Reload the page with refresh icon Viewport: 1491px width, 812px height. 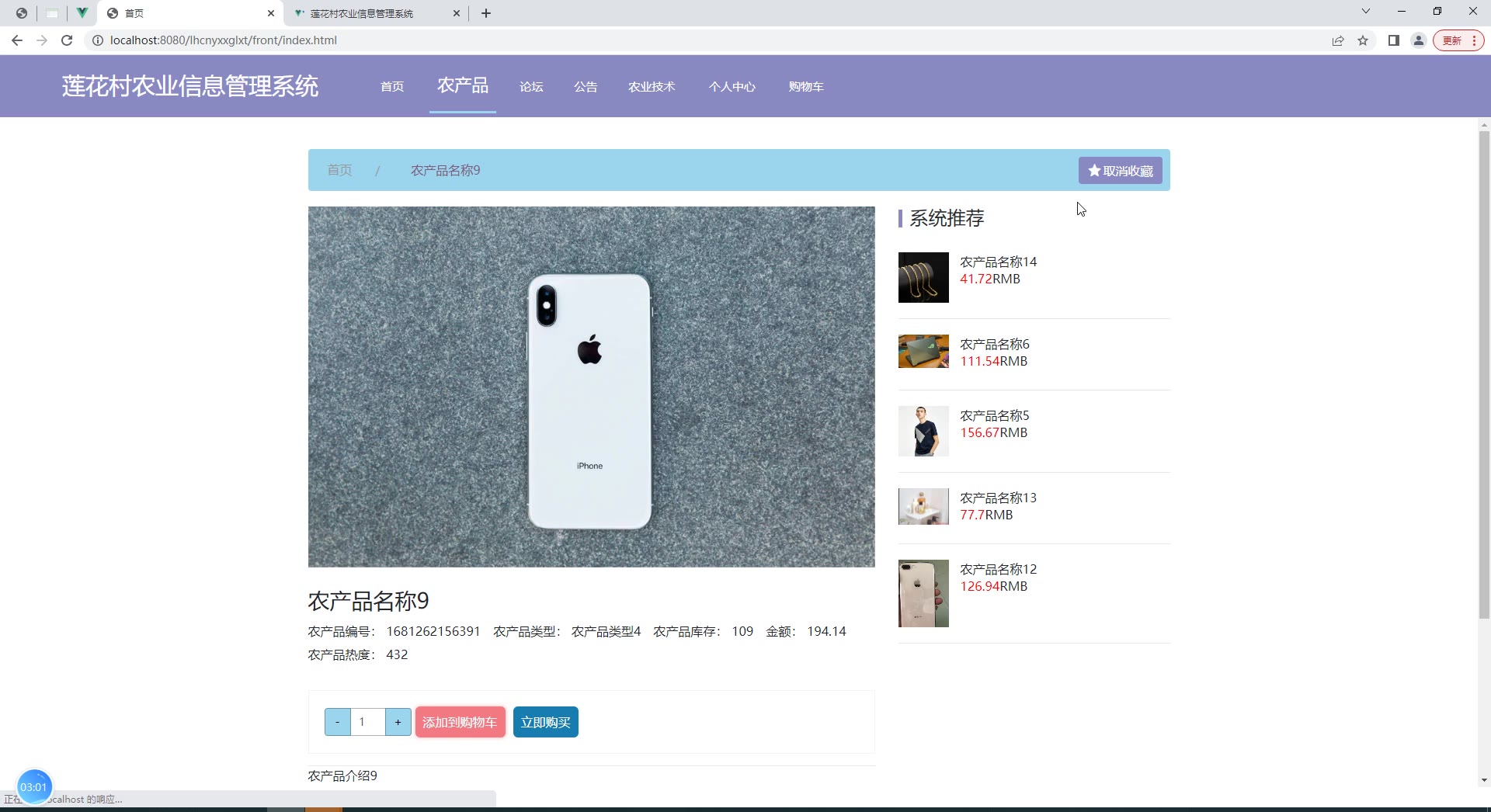[x=67, y=40]
